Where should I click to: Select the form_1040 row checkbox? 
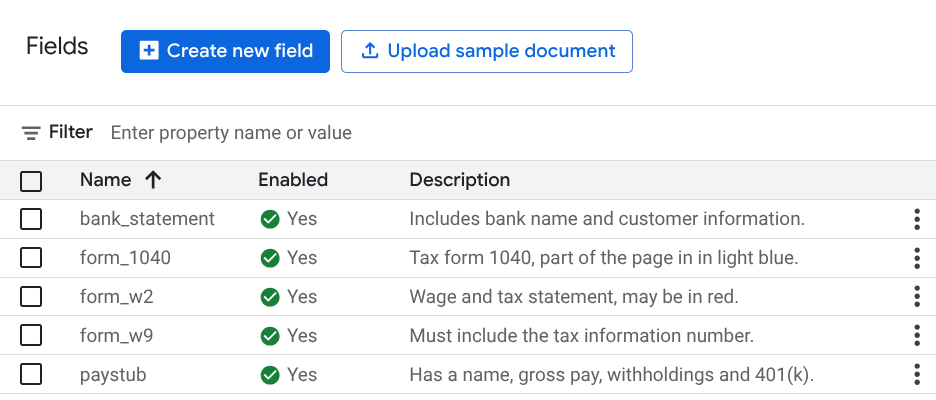tap(31, 258)
